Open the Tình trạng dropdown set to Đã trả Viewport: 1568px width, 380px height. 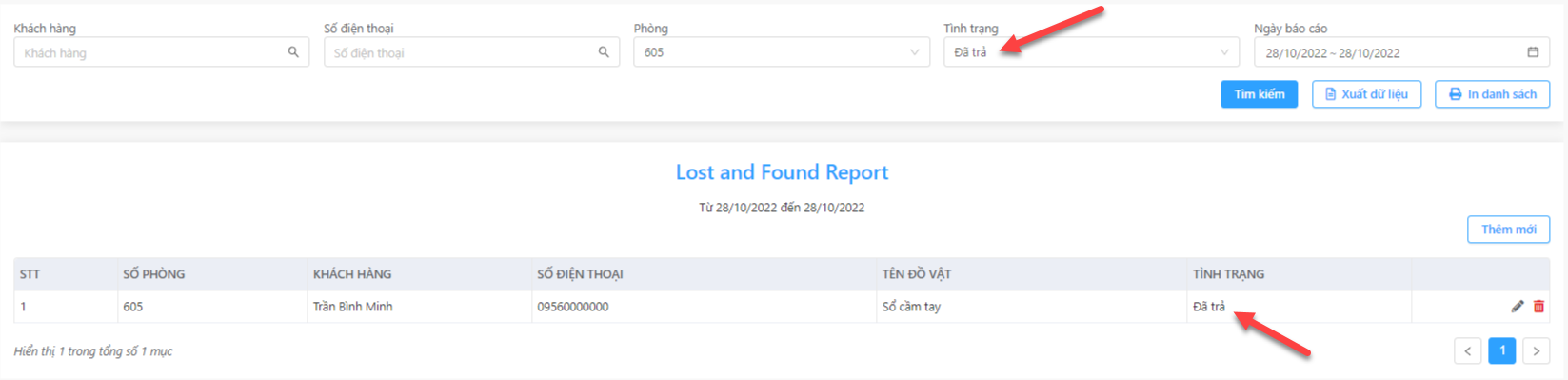coord(1091,52)
